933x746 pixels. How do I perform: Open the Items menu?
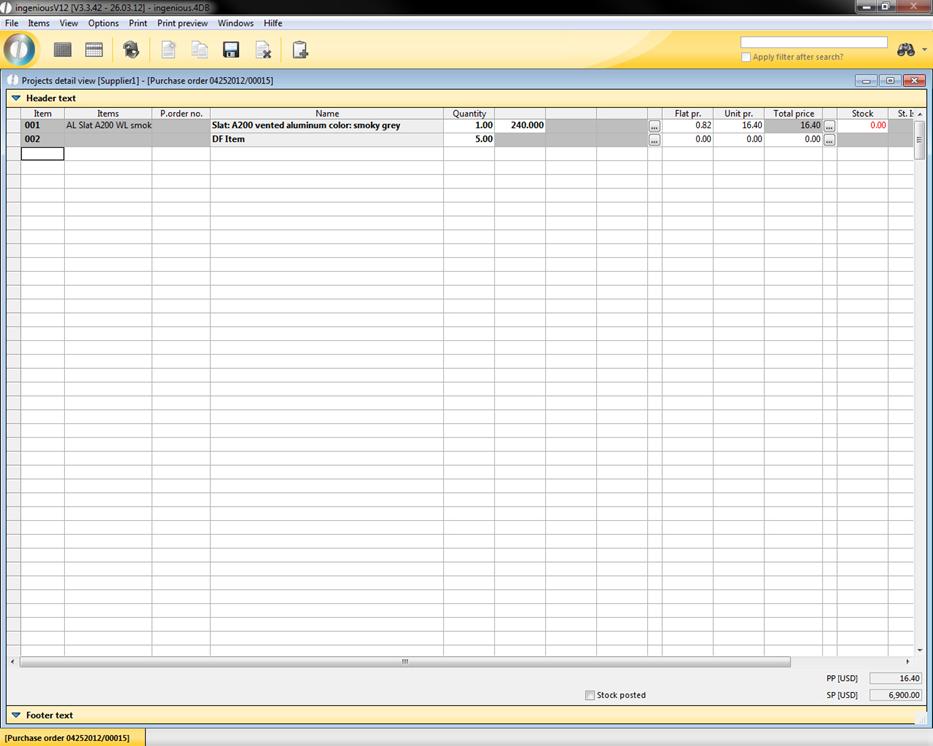tap(38, 23)
